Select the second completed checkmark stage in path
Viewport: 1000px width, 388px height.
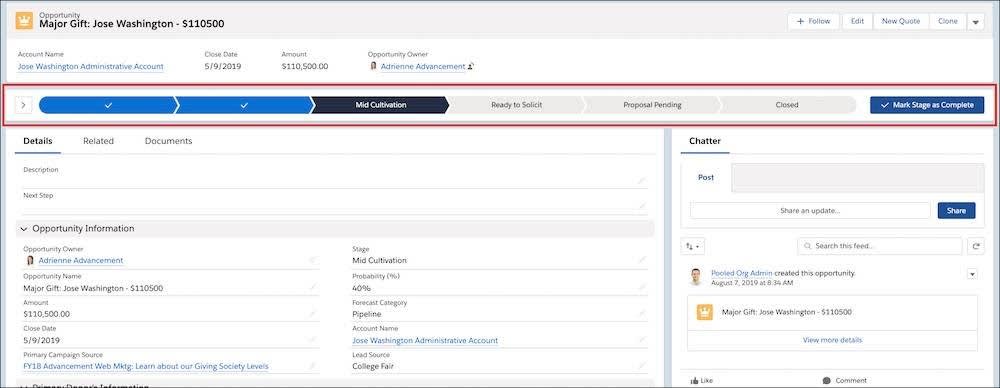243,105
